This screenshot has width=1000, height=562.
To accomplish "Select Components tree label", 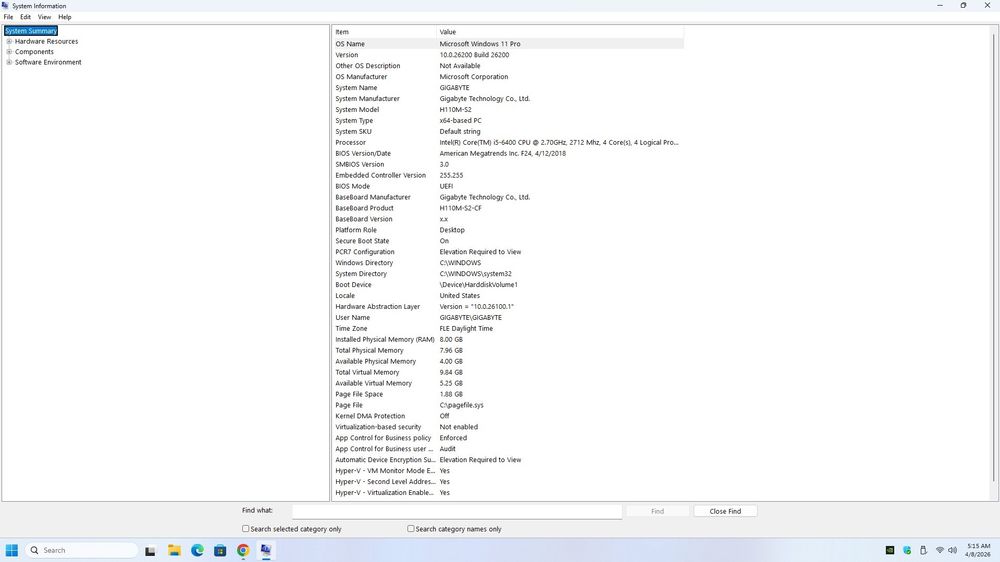I will point(34,52).
